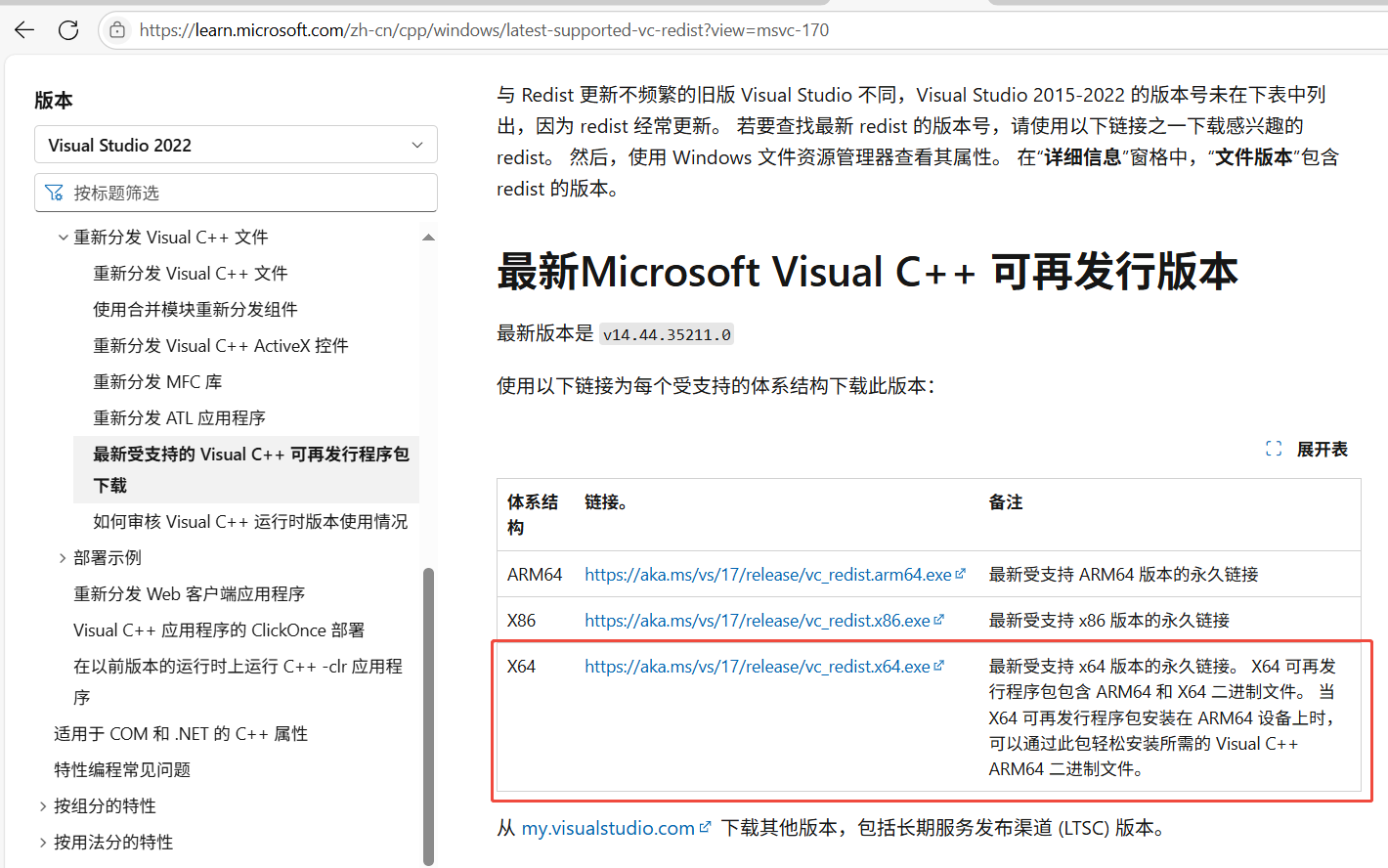Click the bold 详细信息 text in intro paragraph
This screenshot has height=868, width=1388.
[x=1083, y=157]
